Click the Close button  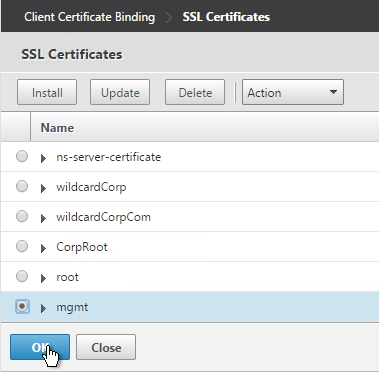[x=106, y=347]
